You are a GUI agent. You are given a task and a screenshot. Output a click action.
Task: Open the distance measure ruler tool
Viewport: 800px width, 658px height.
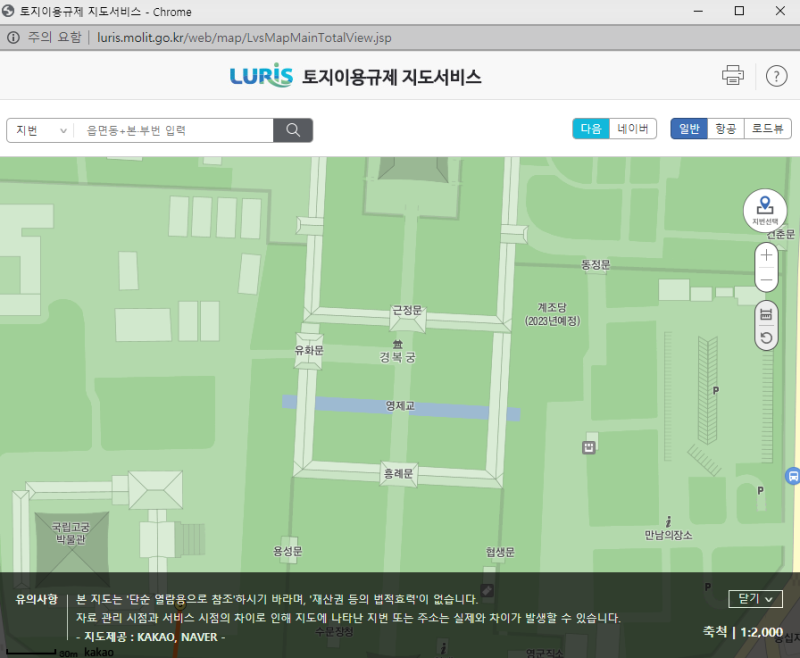tap(765, 315)
